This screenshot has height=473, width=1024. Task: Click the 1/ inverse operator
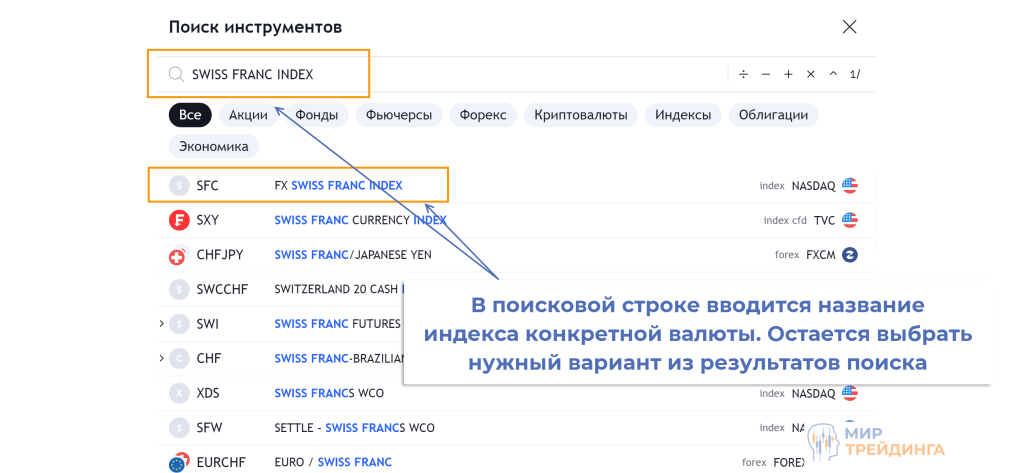tap(855, 74)
